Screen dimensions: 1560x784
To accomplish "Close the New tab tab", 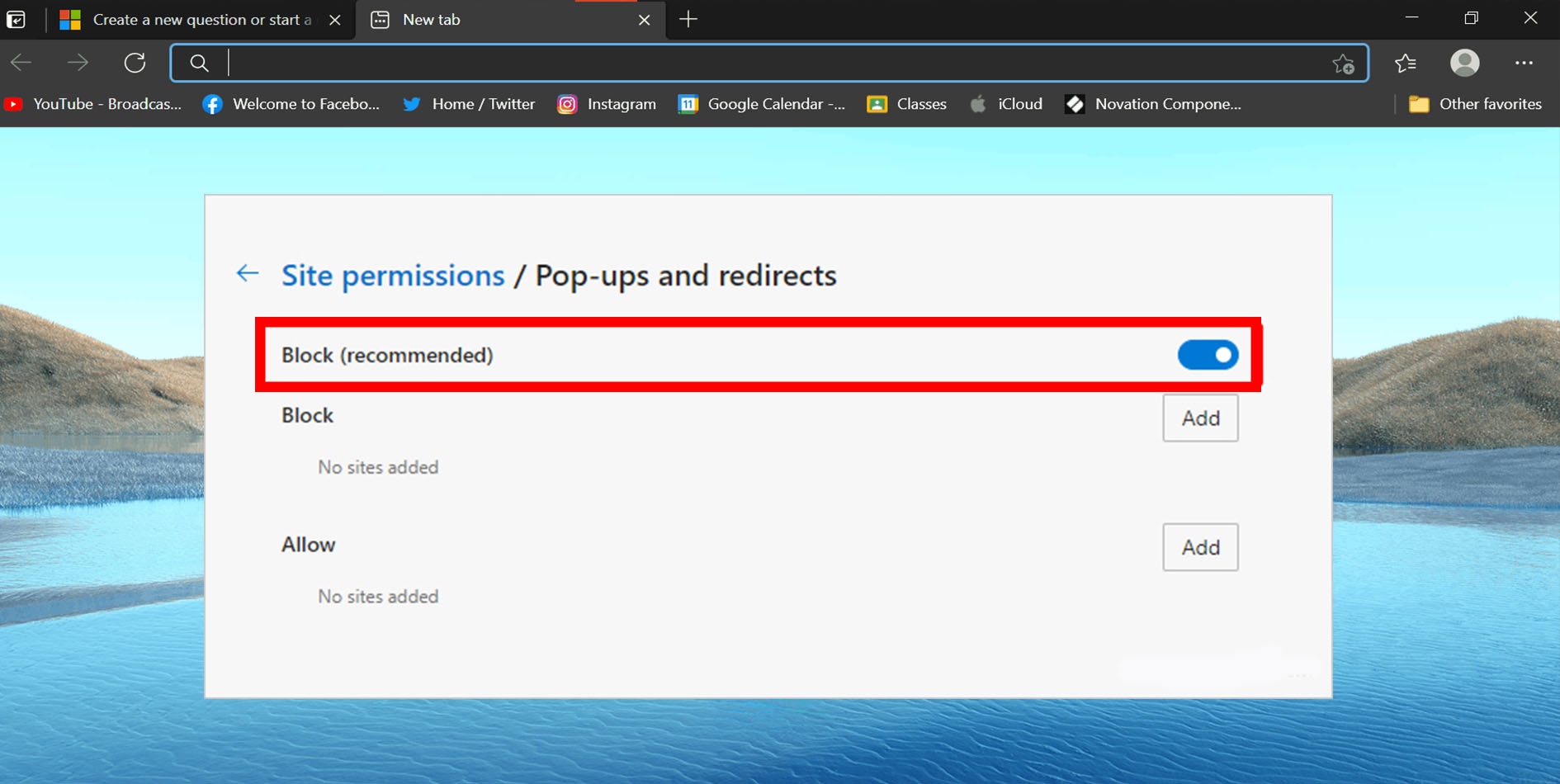I will pyautogui.click(x=645, y=20).
